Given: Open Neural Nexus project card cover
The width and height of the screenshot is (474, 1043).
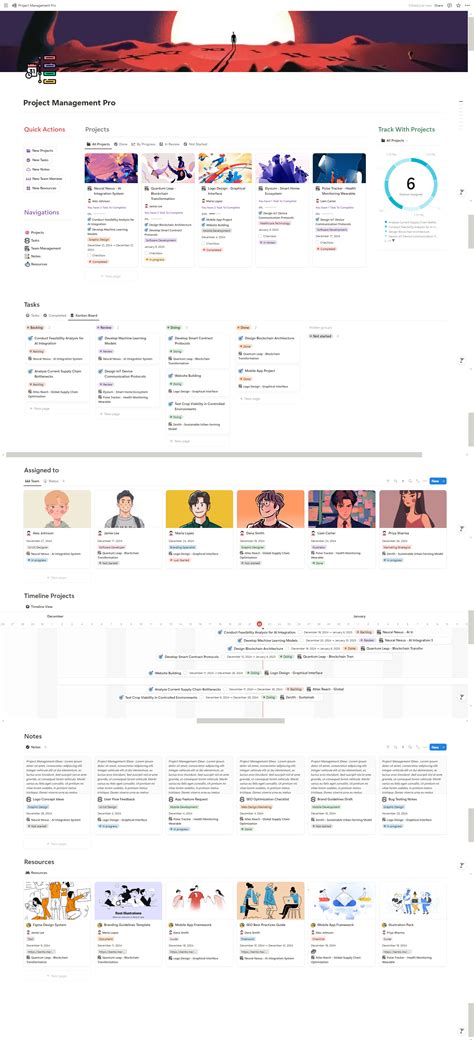Looking at the screenshot, I should tap(111, 168).
